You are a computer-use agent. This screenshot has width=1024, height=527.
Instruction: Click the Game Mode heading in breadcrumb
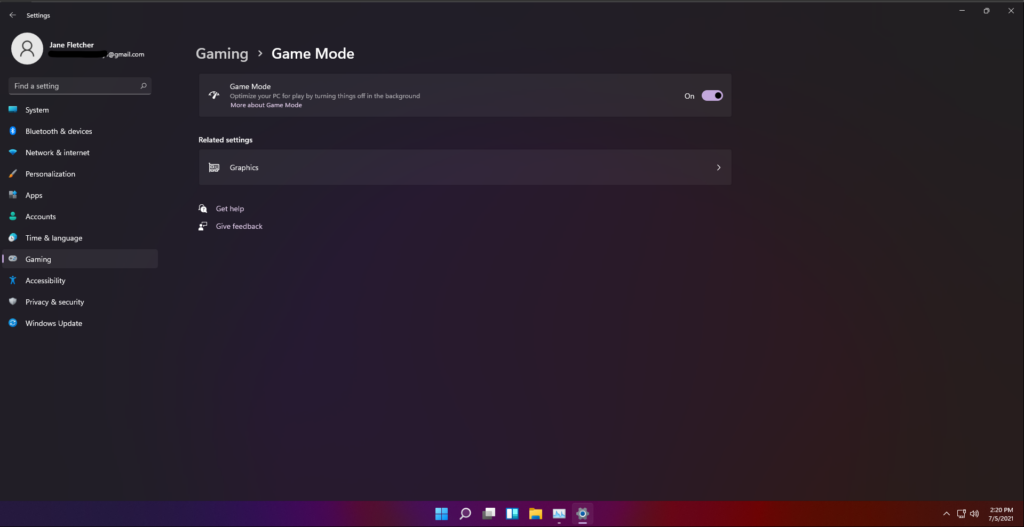(313, 54)
